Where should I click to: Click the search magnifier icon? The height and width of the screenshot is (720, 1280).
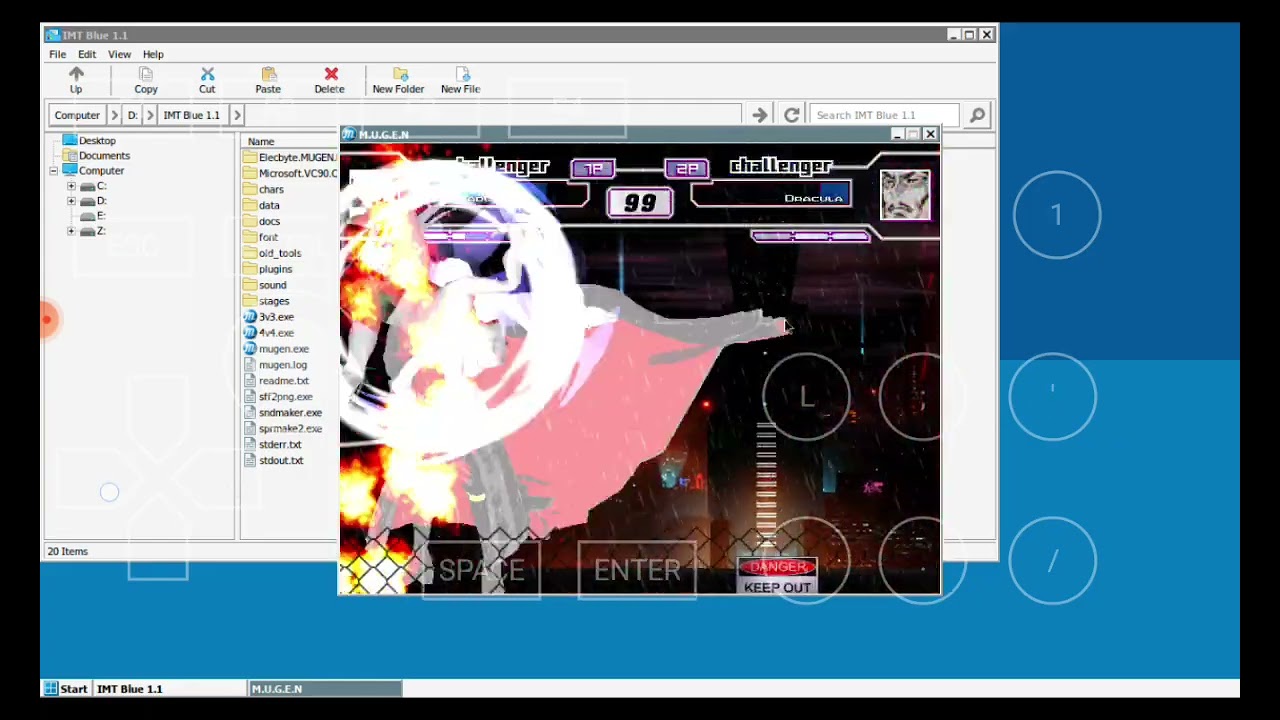[x=977, y=115]
